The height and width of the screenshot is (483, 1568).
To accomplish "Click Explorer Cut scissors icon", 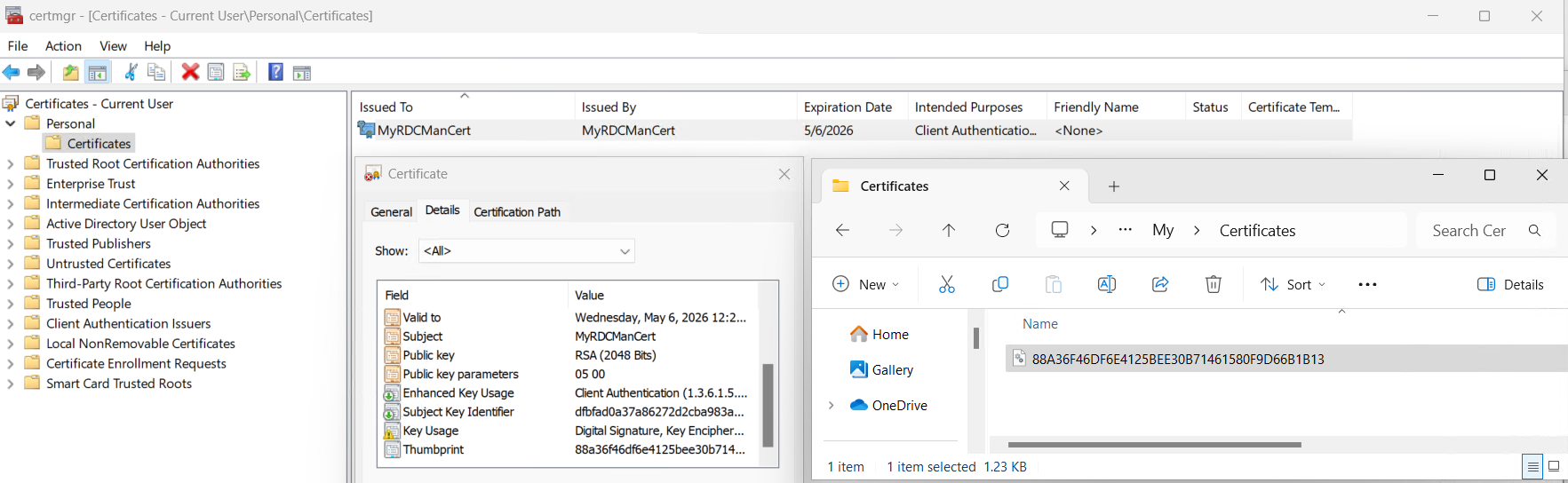I will [947, 284].
